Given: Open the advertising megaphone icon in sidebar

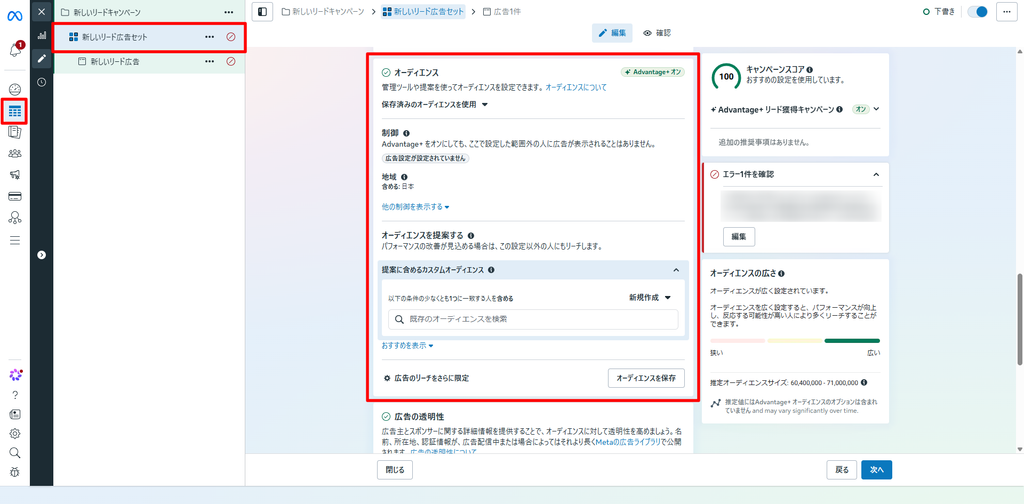Looking at the screenshot, I should (15, 174).
